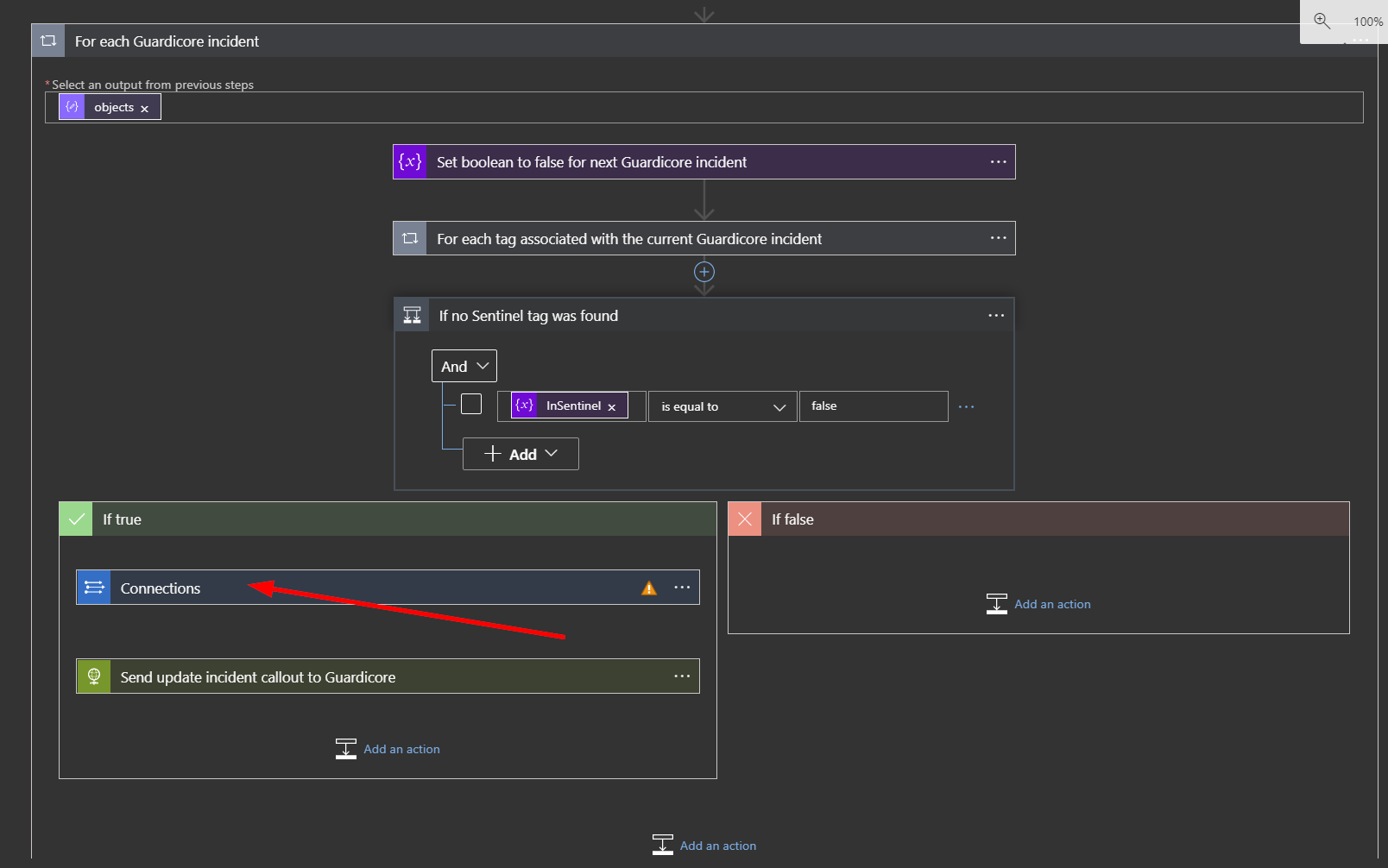
Task: Click the For each tag loop icon
Action: click(x=410, y=238)
